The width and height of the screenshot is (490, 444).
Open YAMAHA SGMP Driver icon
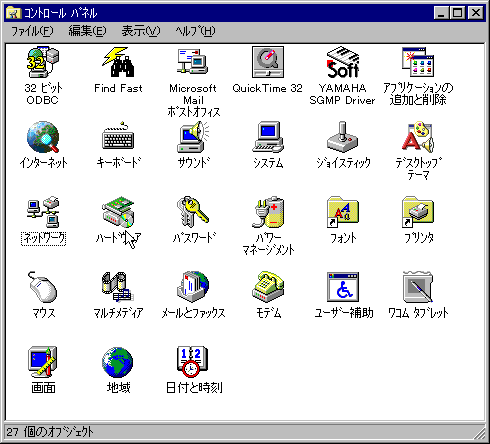point(343,62)
